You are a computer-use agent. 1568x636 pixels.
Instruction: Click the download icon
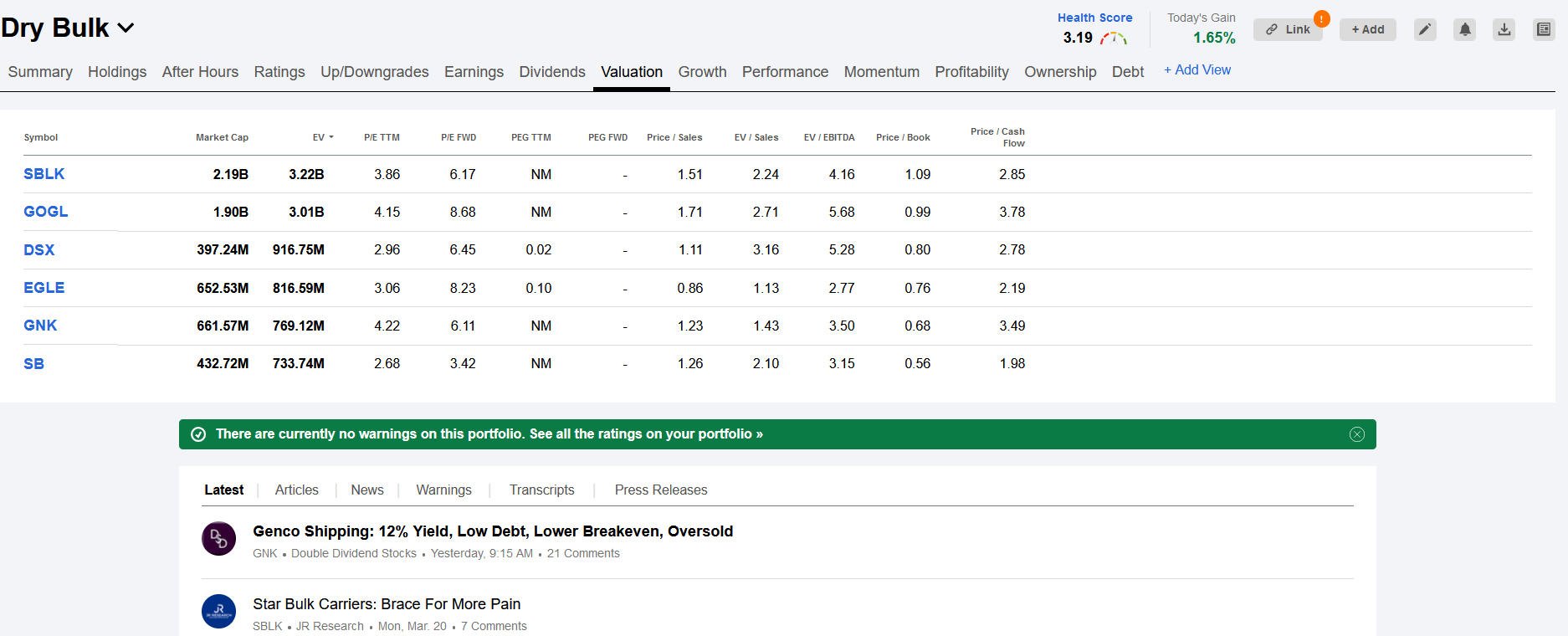click(1504, 29)
